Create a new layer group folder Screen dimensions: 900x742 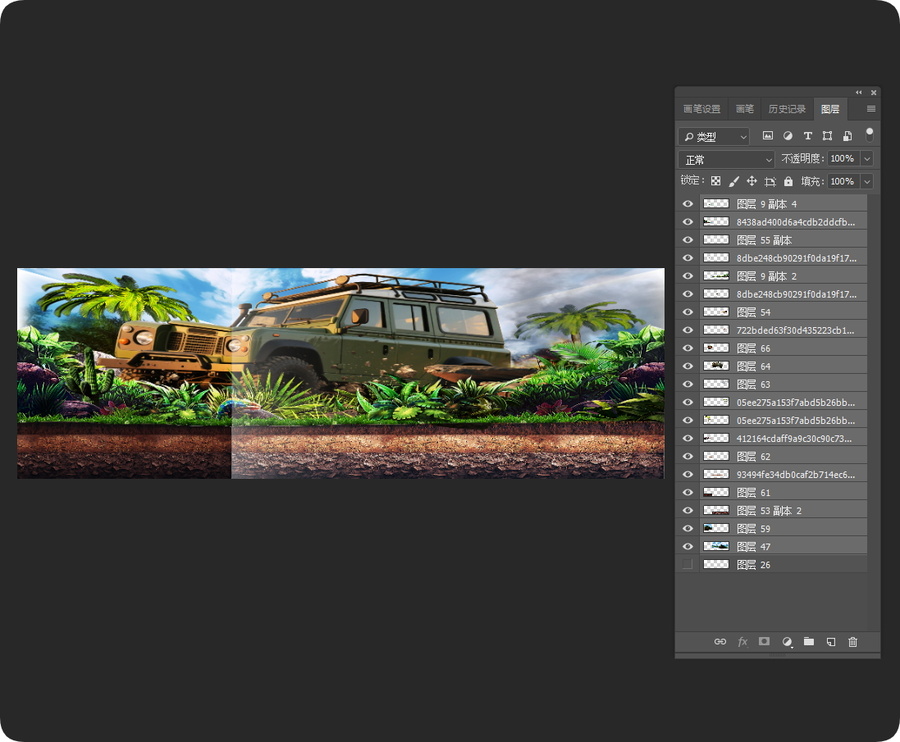[x=809, y=642]
